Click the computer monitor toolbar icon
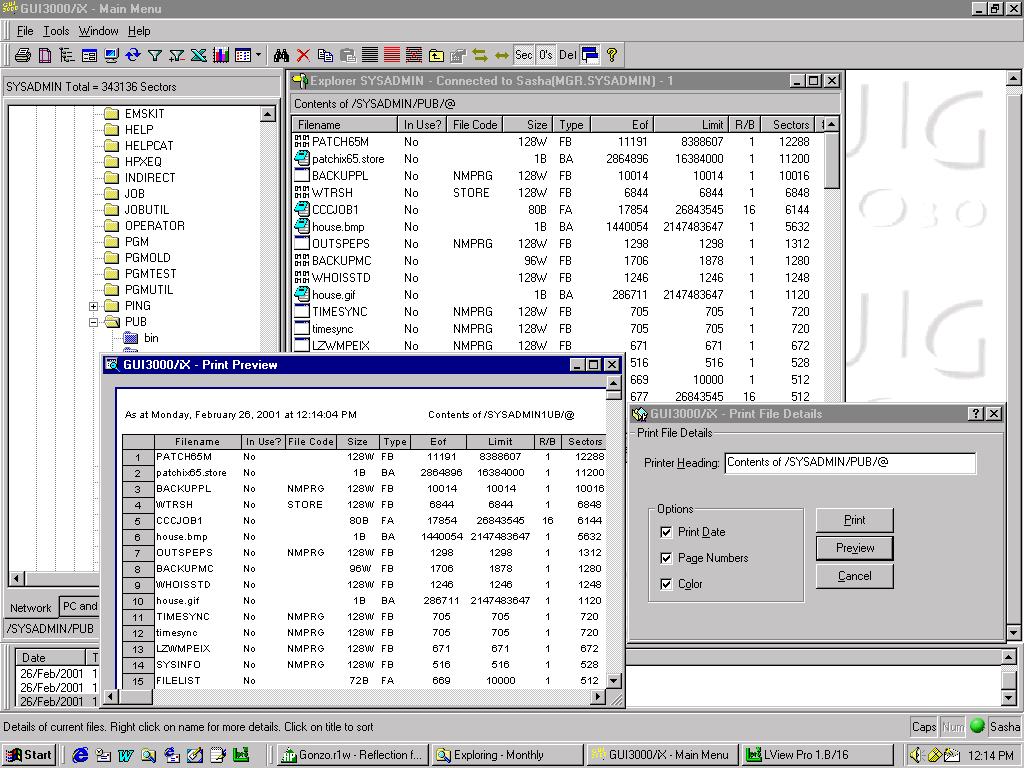1024x768 pixels. (x=111, y=56)
